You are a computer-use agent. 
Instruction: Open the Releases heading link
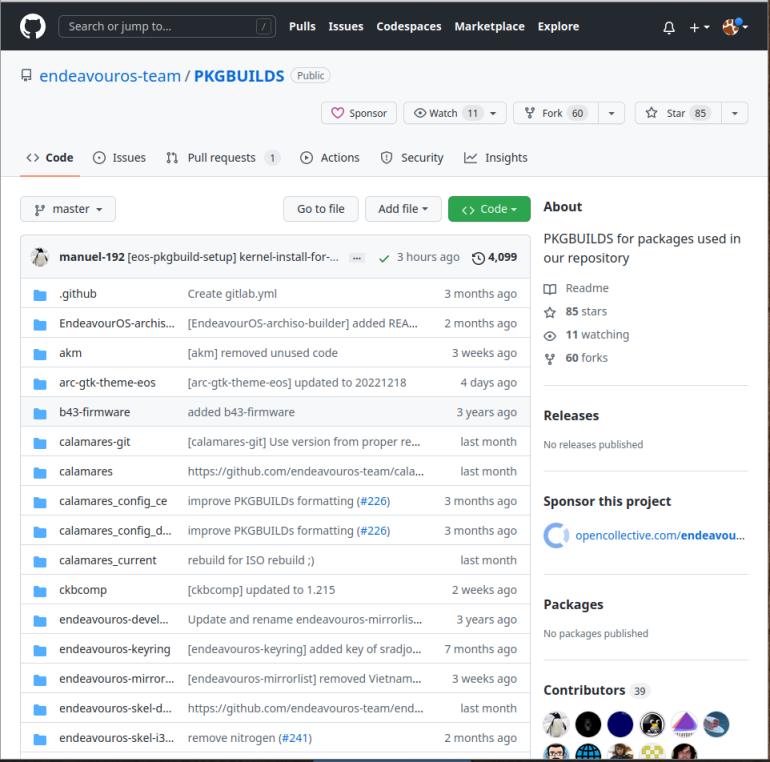(x=571, y=416)
